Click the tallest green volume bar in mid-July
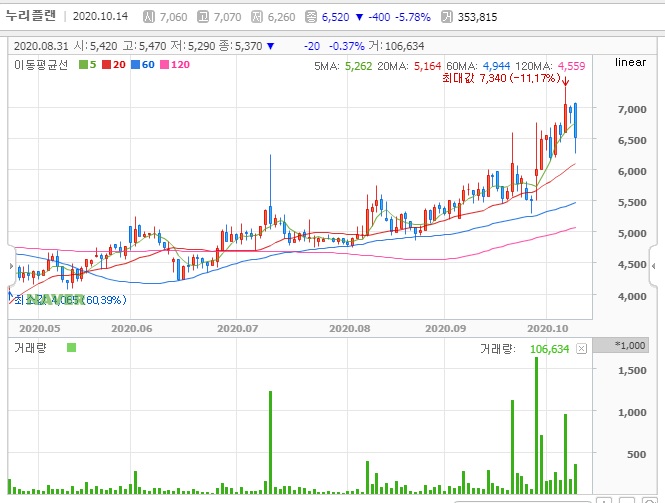665x503 pixels. 271,442
